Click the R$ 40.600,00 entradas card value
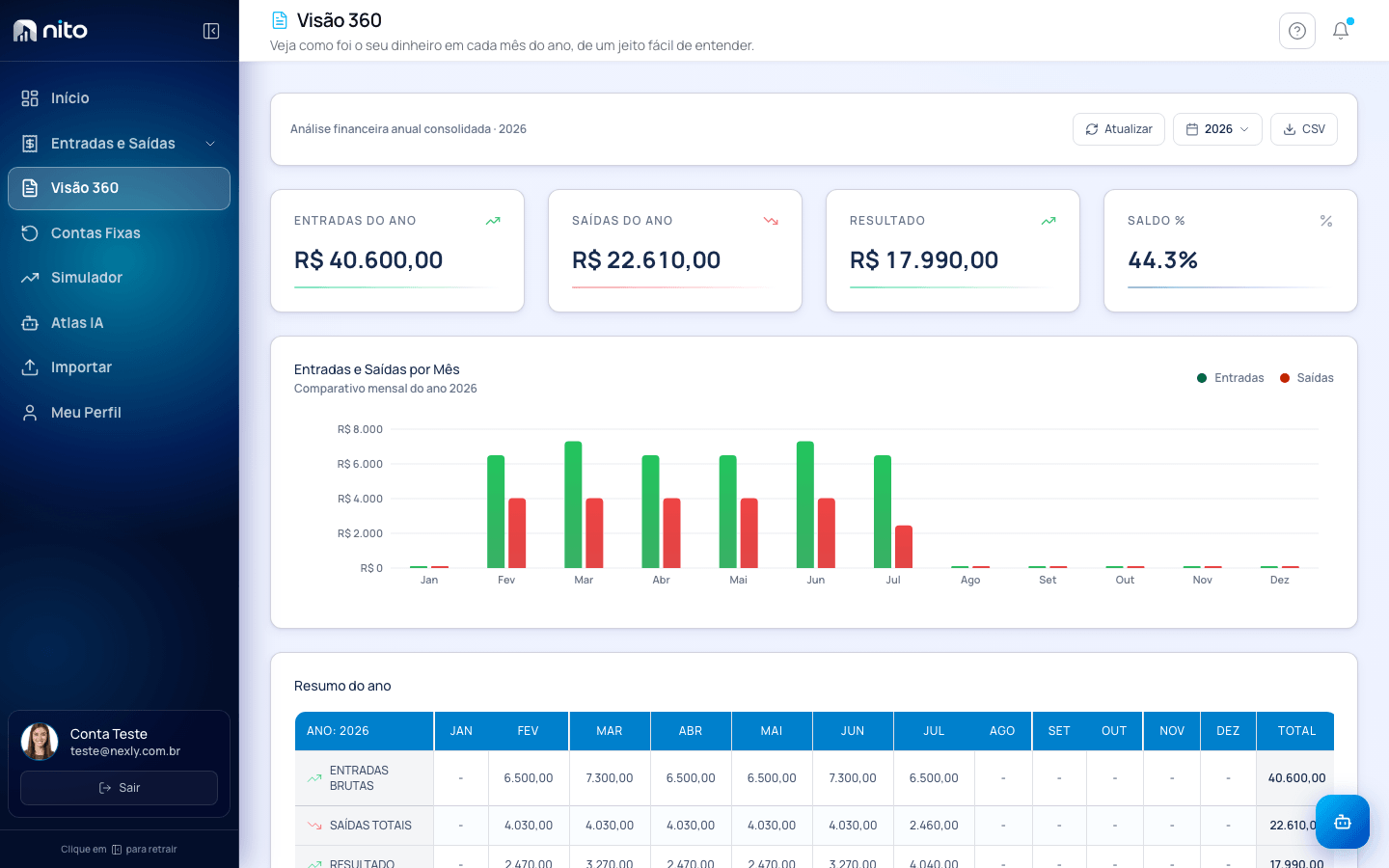The height and width of the screenshot is (868, 1389). pos(368,260)
